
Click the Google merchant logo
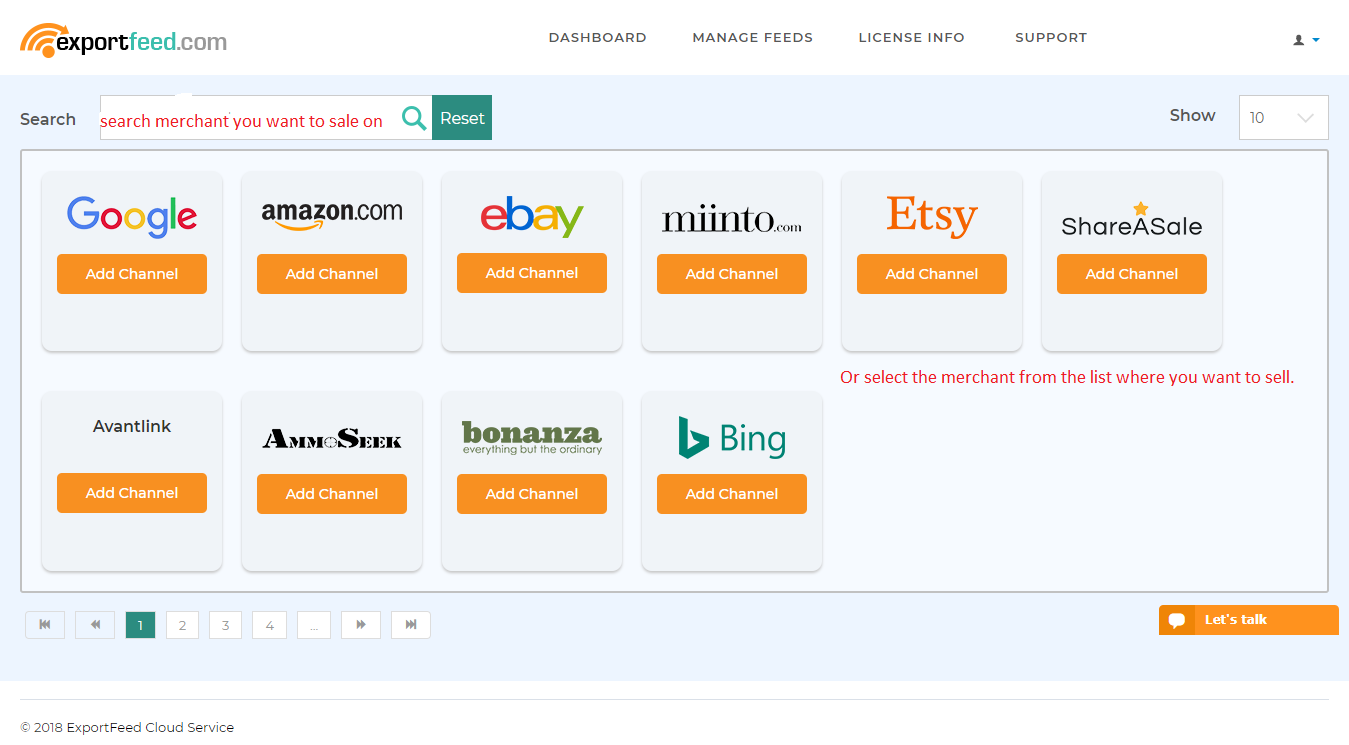[132, 216]
